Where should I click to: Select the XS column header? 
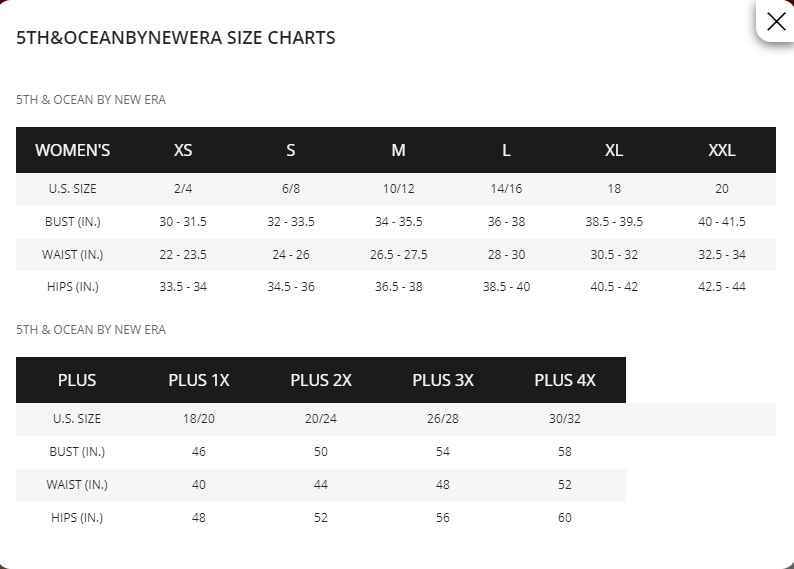click(183, 150)
